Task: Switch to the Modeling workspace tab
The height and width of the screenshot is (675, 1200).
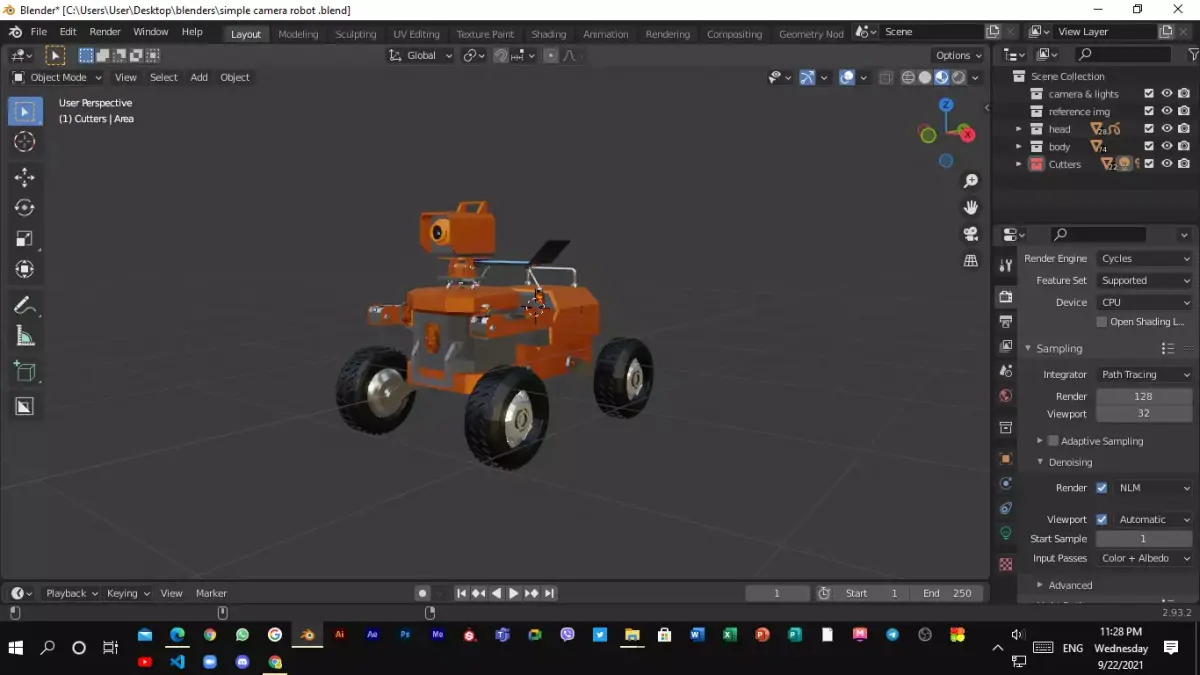Action: (298, 34)
